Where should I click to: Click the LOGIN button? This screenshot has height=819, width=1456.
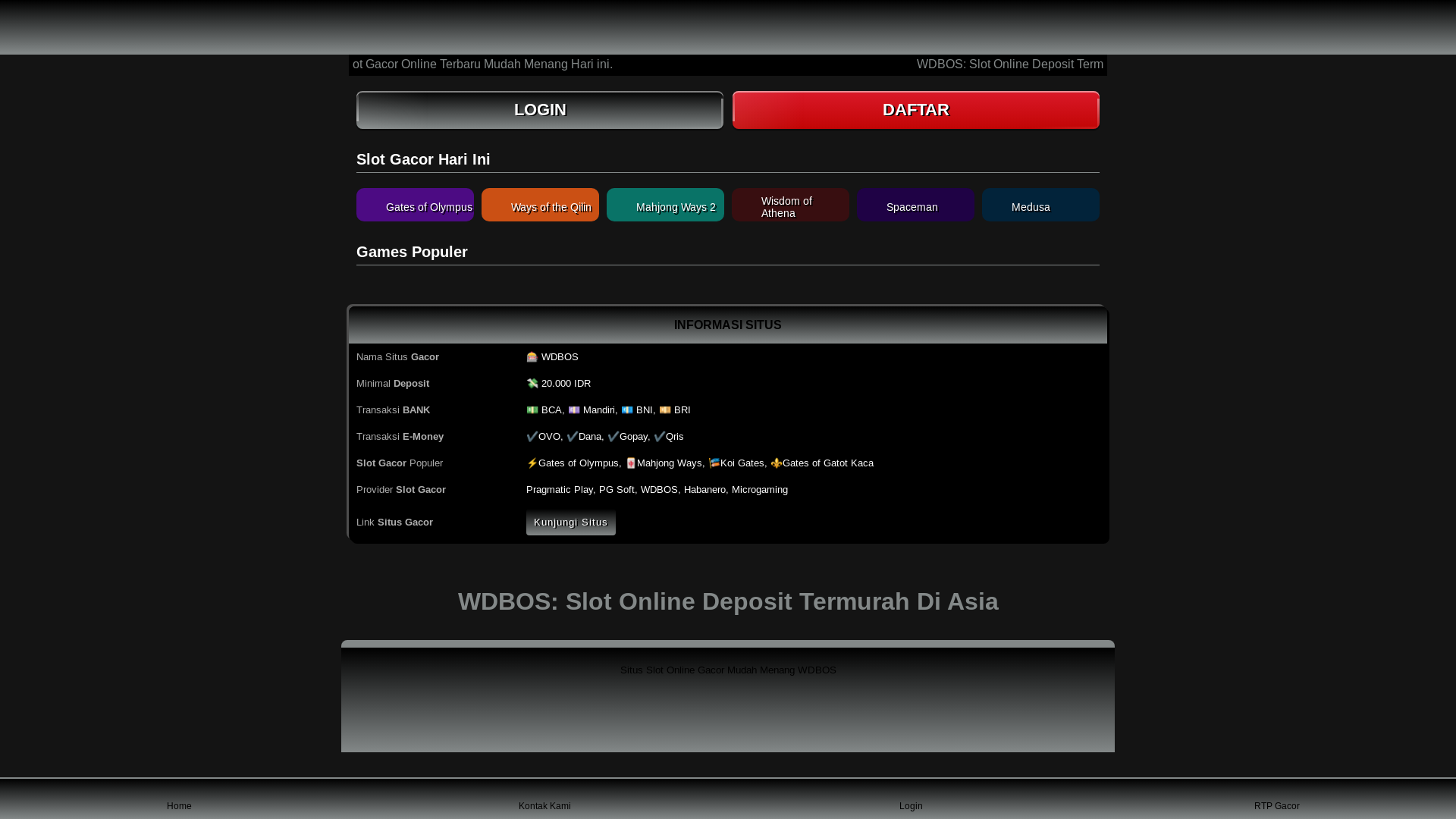tap(540, 110)
